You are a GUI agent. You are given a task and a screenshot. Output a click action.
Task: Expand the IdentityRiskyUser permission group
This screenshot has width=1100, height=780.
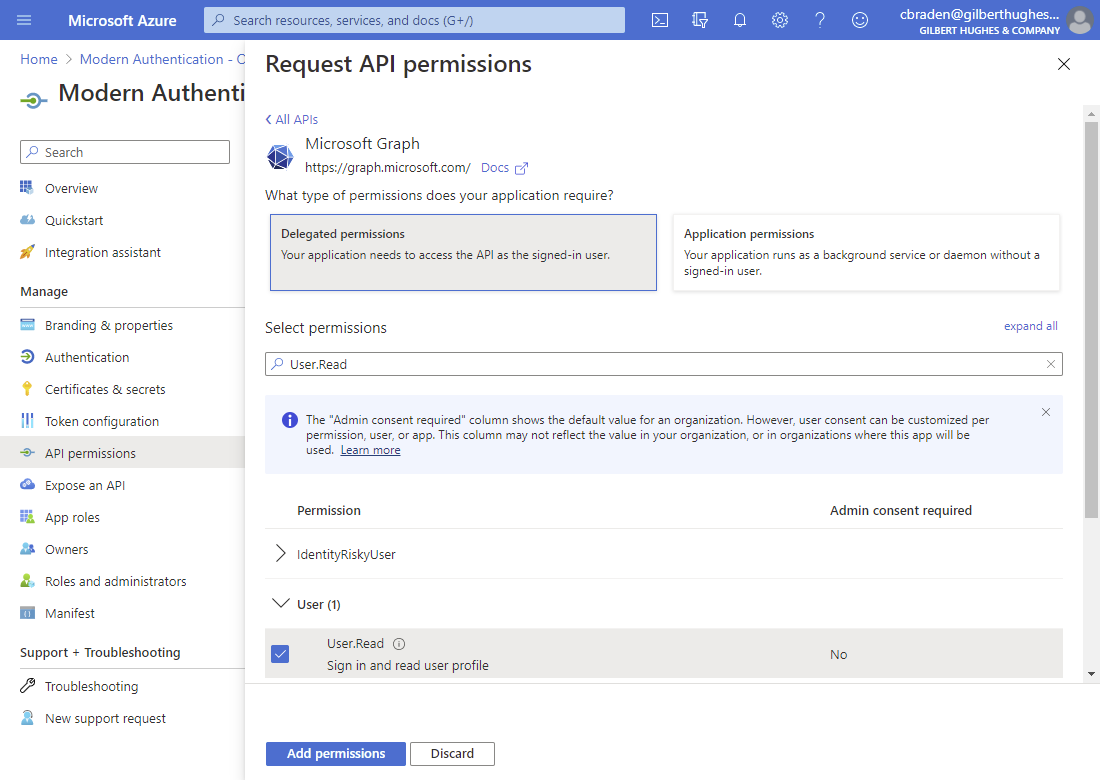tap(281, 553)
